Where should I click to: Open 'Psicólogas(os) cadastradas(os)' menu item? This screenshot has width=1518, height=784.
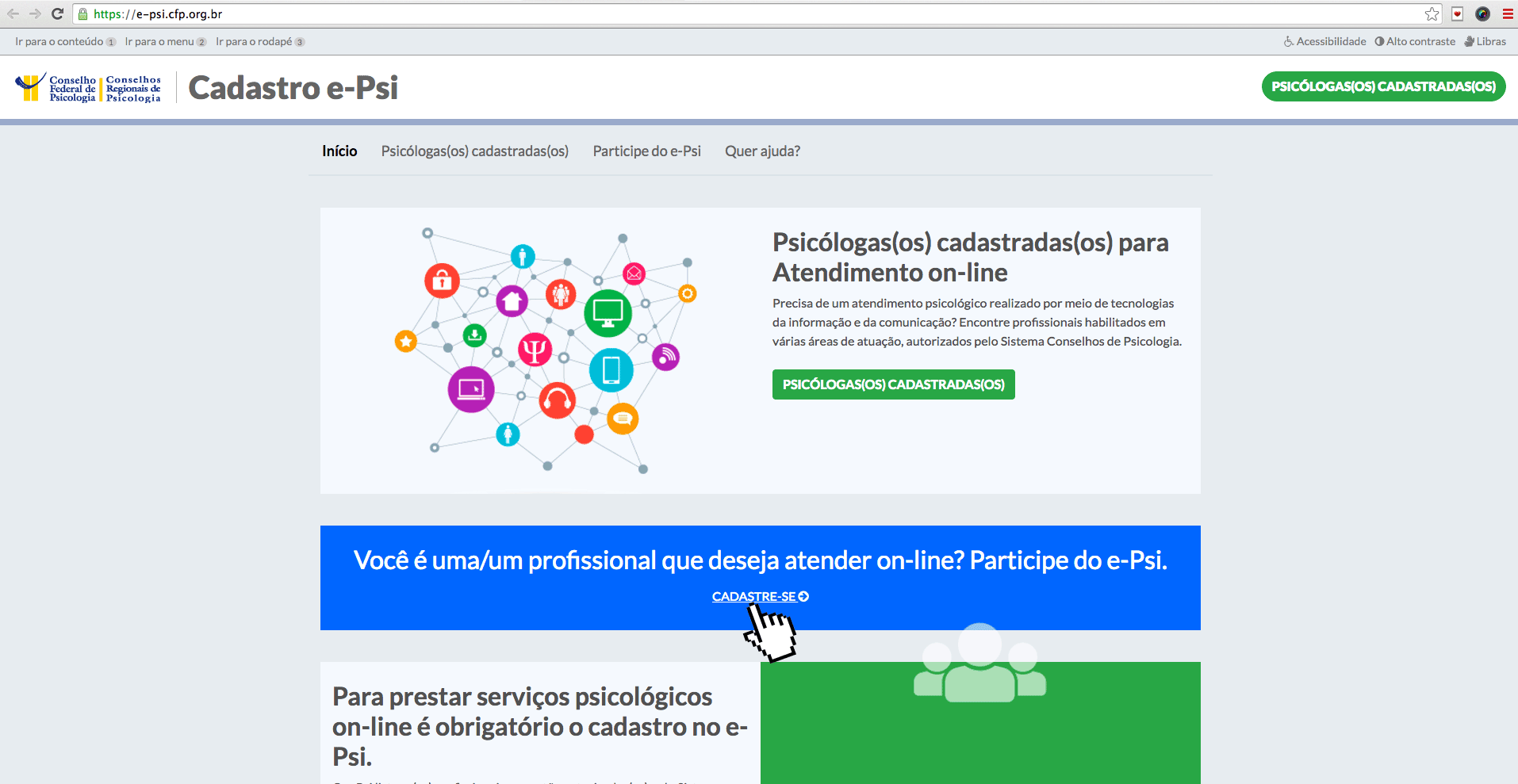pyautogui.click(x=474, y=151)
